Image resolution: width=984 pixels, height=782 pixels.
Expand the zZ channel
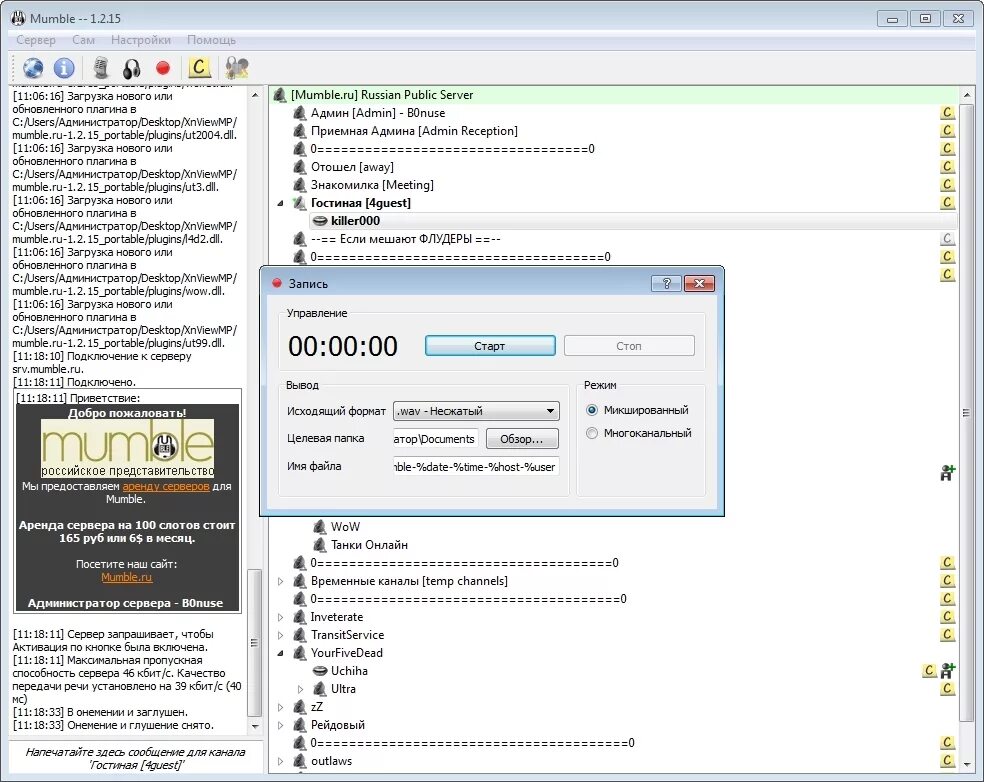281,707
